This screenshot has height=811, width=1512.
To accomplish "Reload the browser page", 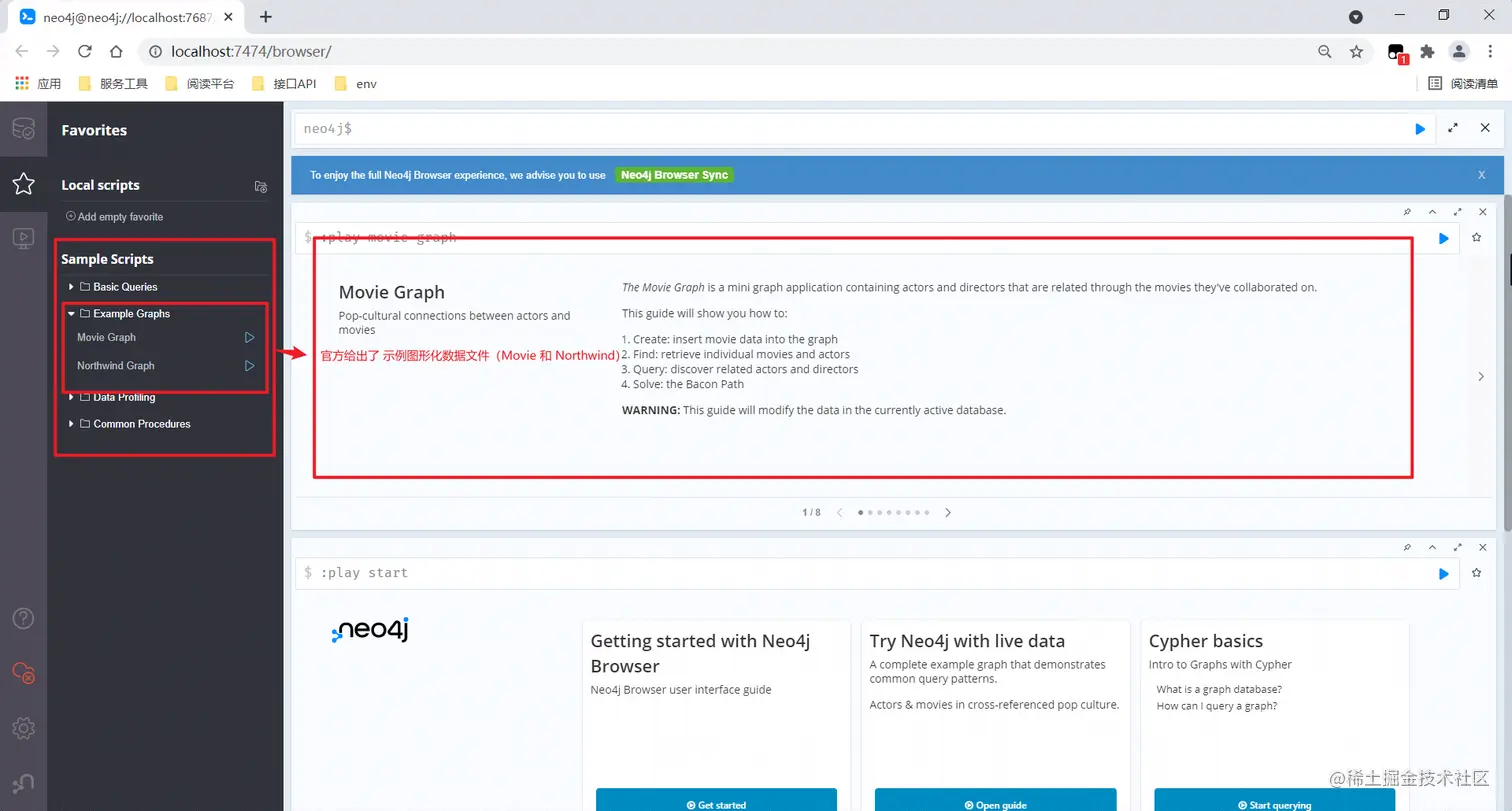I will 85,51.
